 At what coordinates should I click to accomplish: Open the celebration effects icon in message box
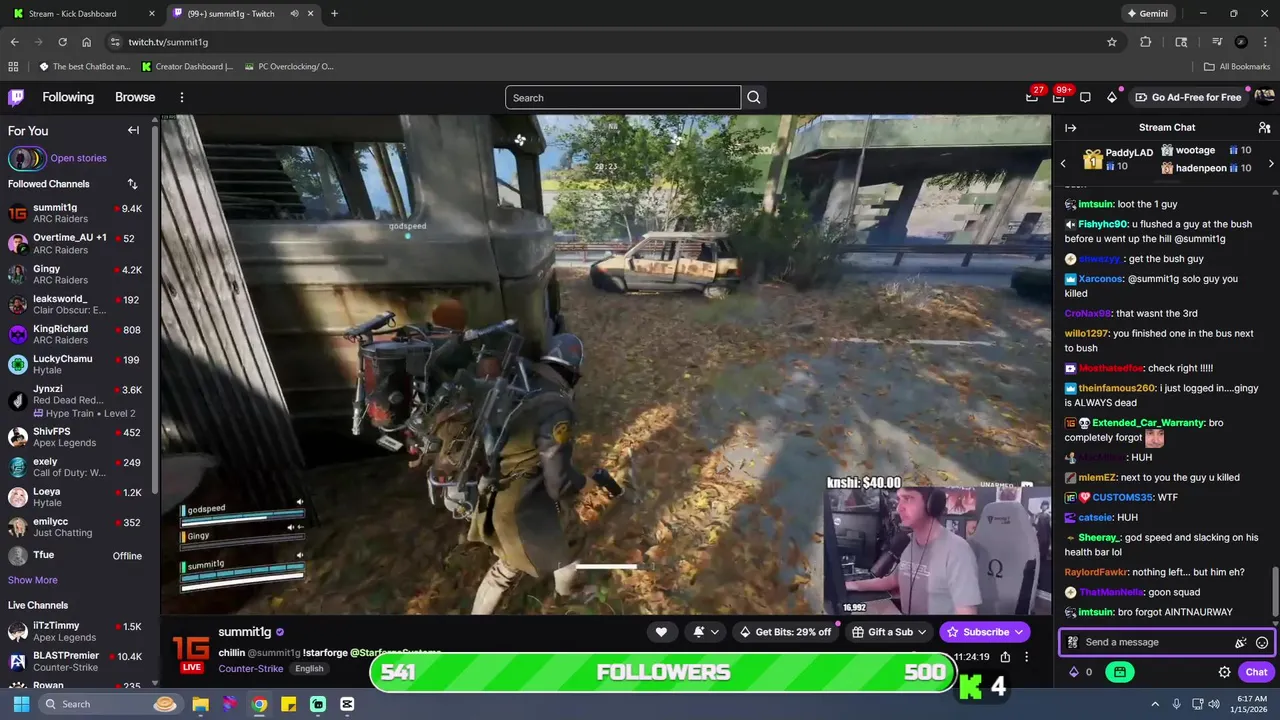pos(1240,643)
